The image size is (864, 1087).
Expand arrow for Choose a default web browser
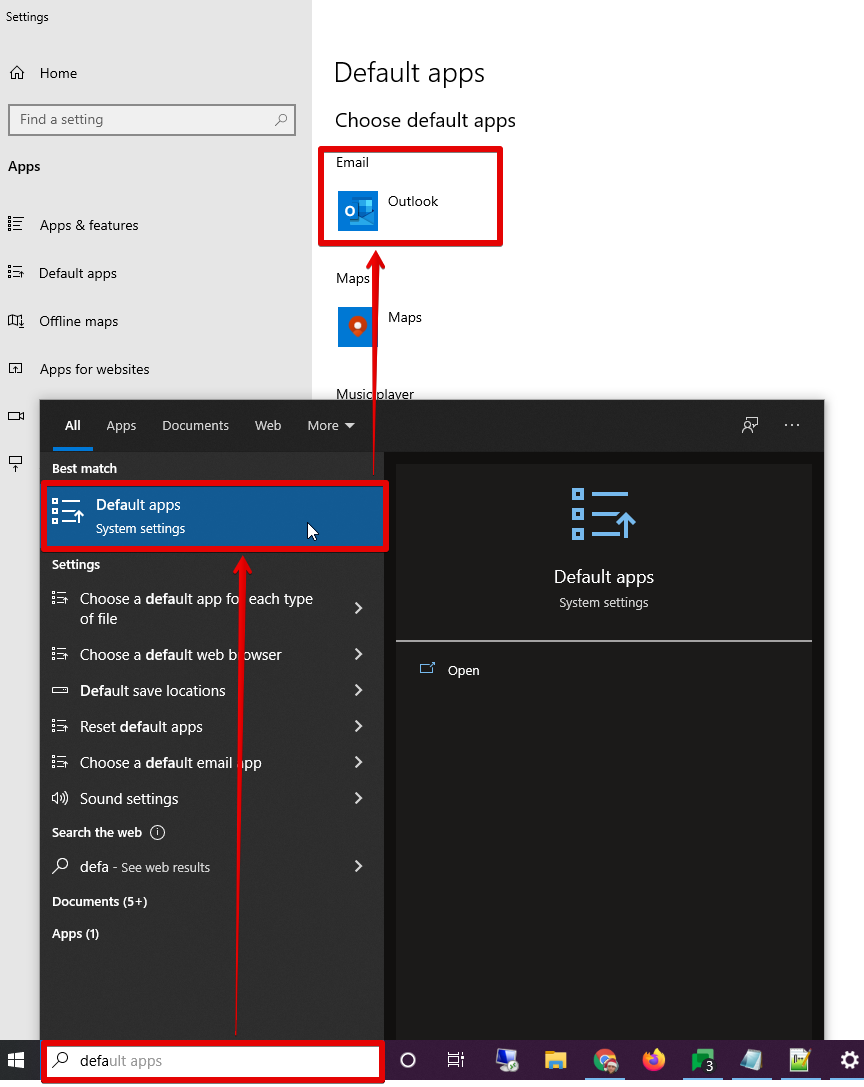(x=358, y=654)
